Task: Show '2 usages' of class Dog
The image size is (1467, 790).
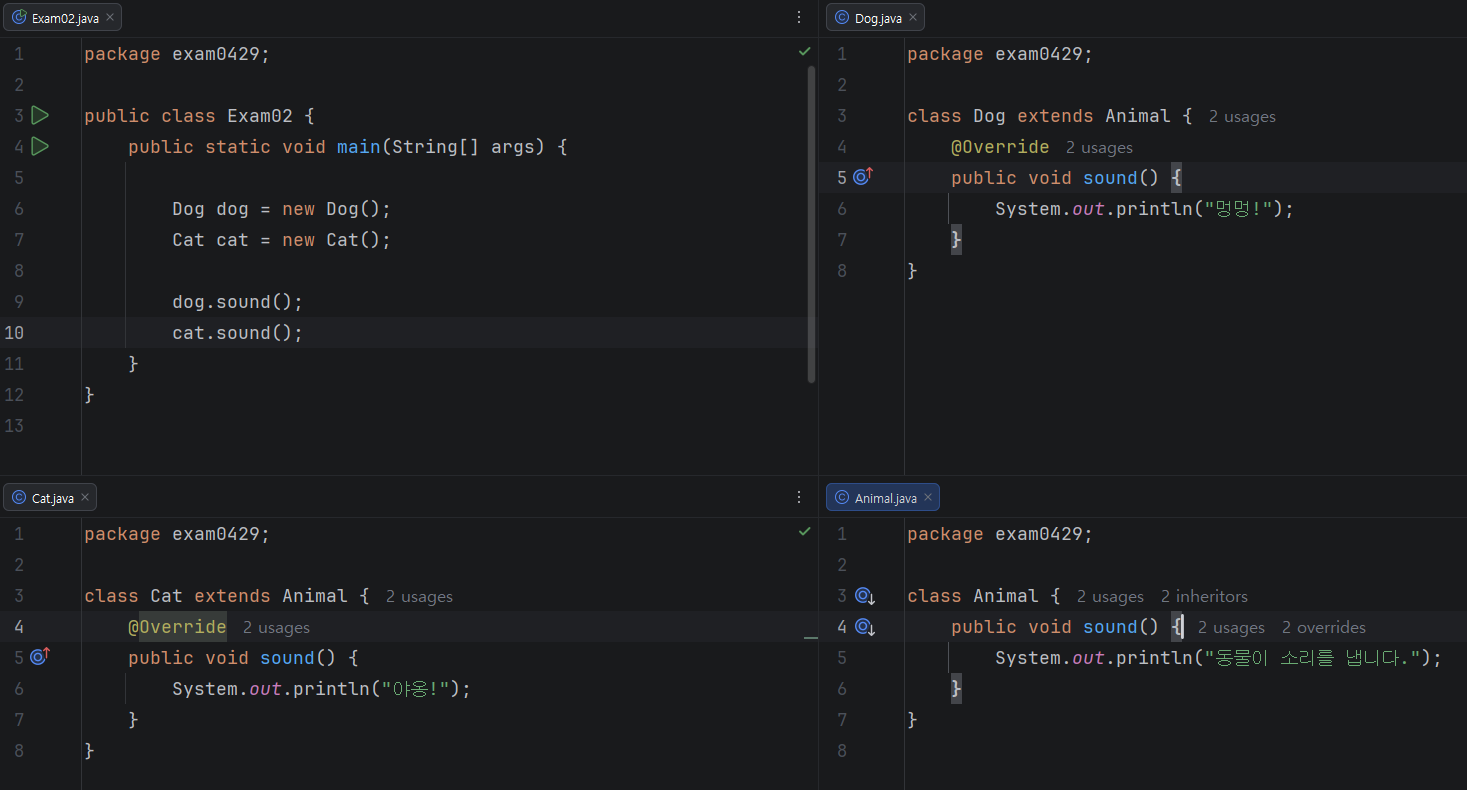Action: (1242, 117)
